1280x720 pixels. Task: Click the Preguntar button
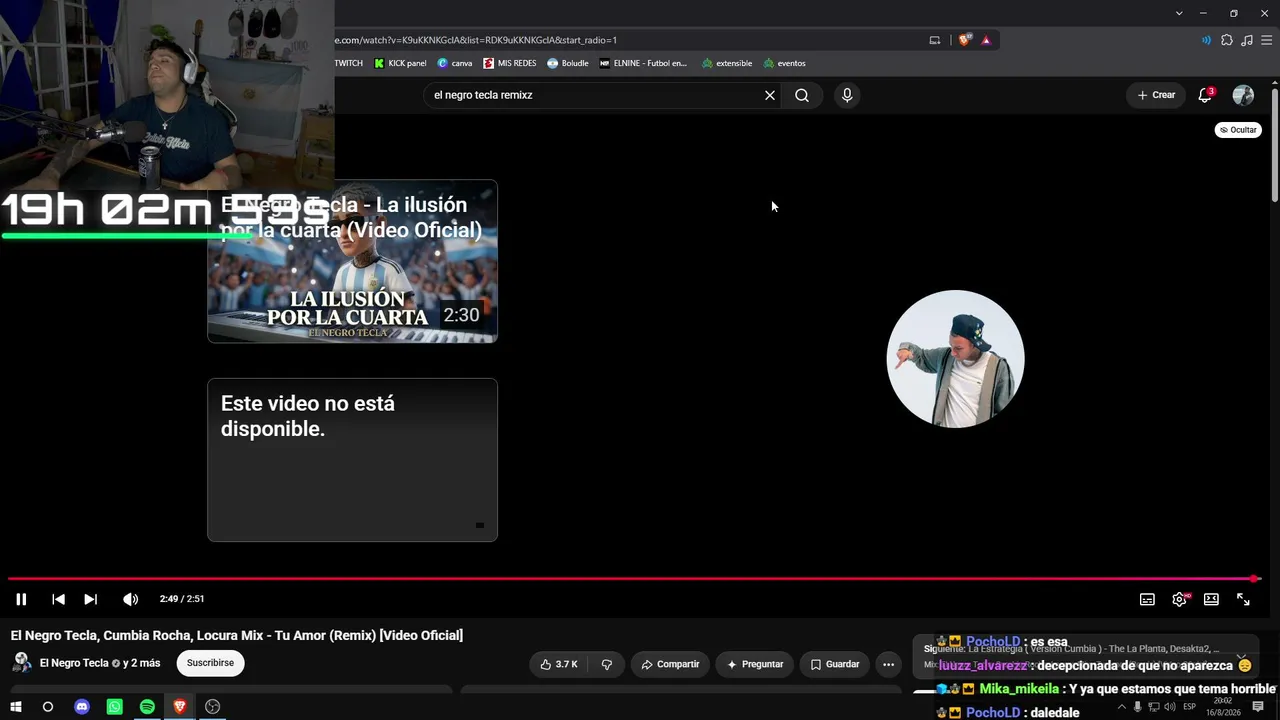tap(755, 664)
